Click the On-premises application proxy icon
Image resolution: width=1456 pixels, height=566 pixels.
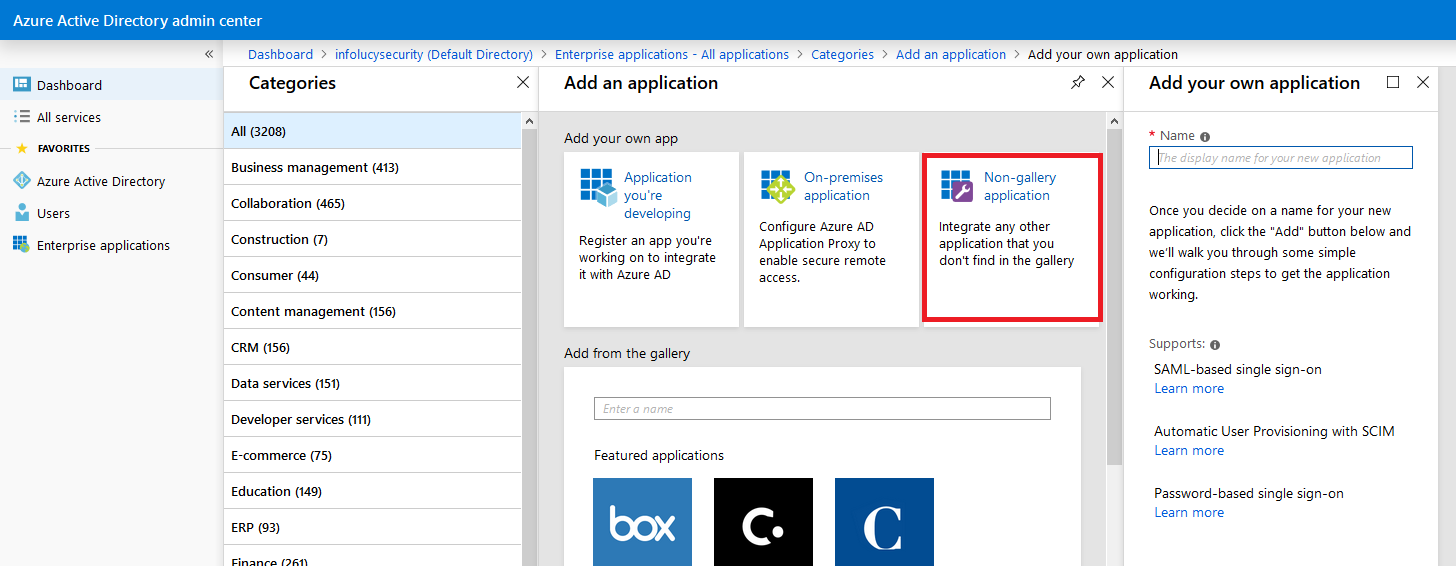(x=777, y=186)
